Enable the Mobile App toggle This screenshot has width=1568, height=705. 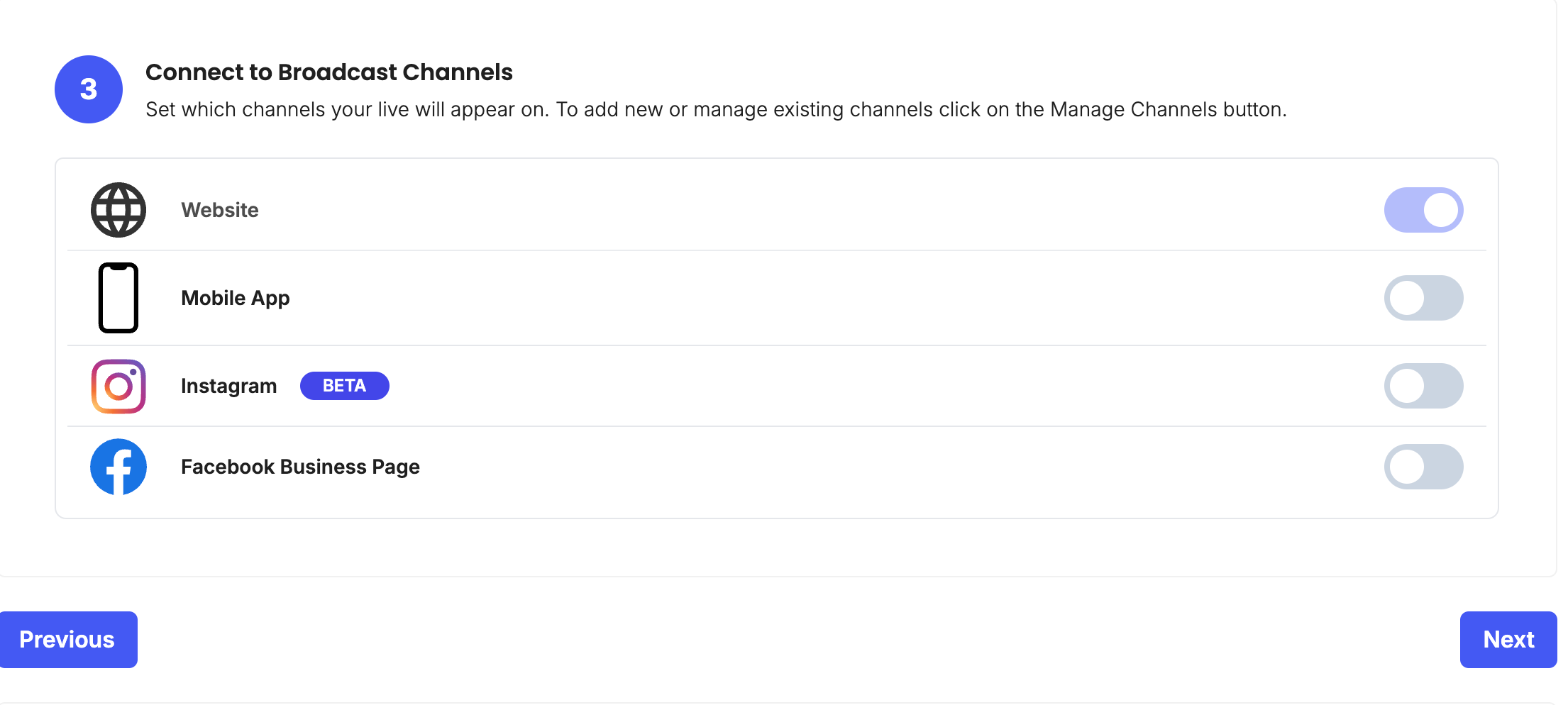tap(1423, 298)
